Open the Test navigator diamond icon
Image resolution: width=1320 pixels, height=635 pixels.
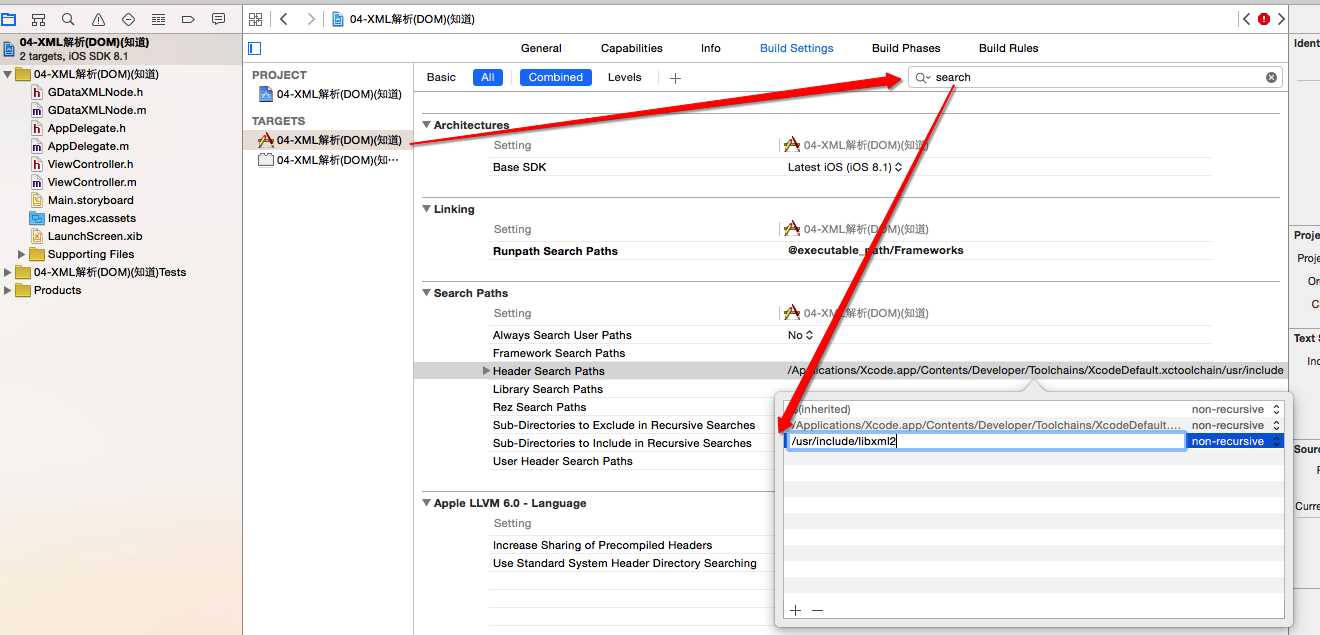pyautogui.click(x=128, y=19)
